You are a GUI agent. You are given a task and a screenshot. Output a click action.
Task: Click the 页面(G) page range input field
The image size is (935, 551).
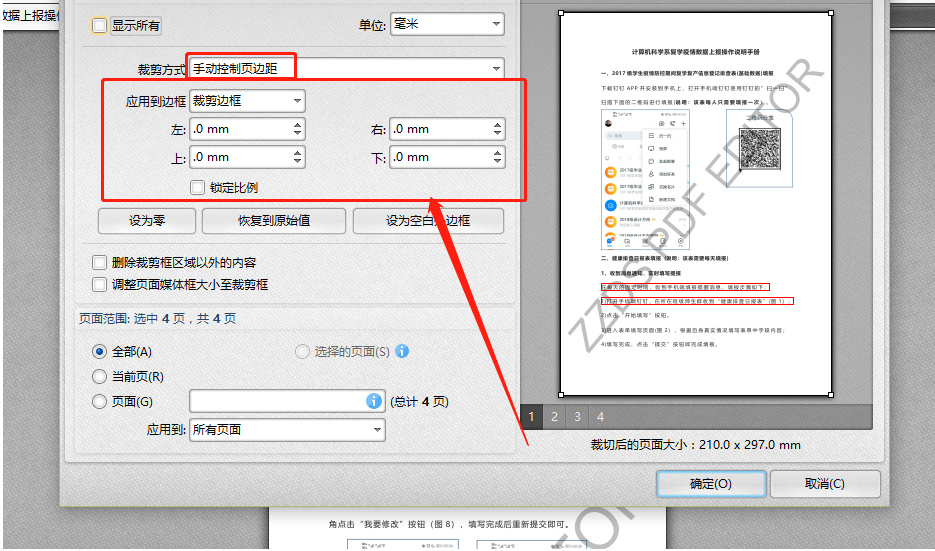point(287,401)
